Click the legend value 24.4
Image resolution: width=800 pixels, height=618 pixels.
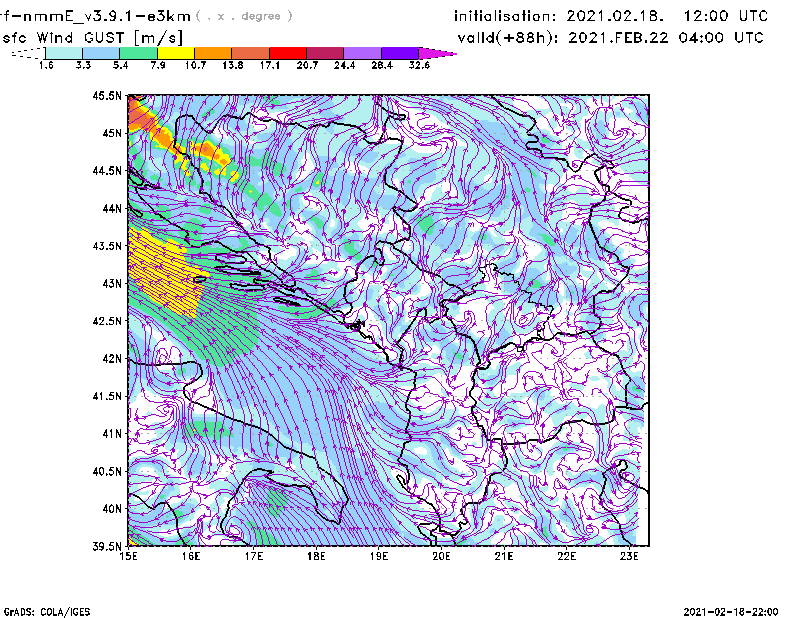pos(344,65)
